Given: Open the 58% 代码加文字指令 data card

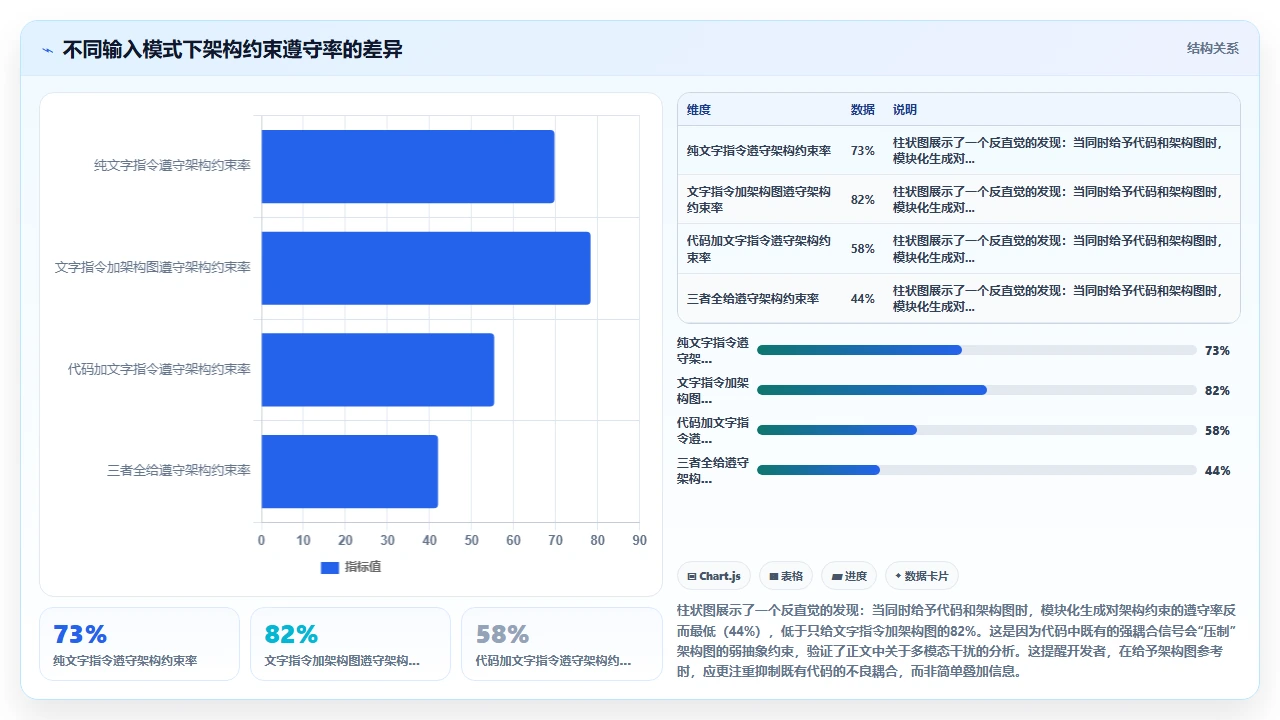Looking at the screenshot, I should pos(561,644).
